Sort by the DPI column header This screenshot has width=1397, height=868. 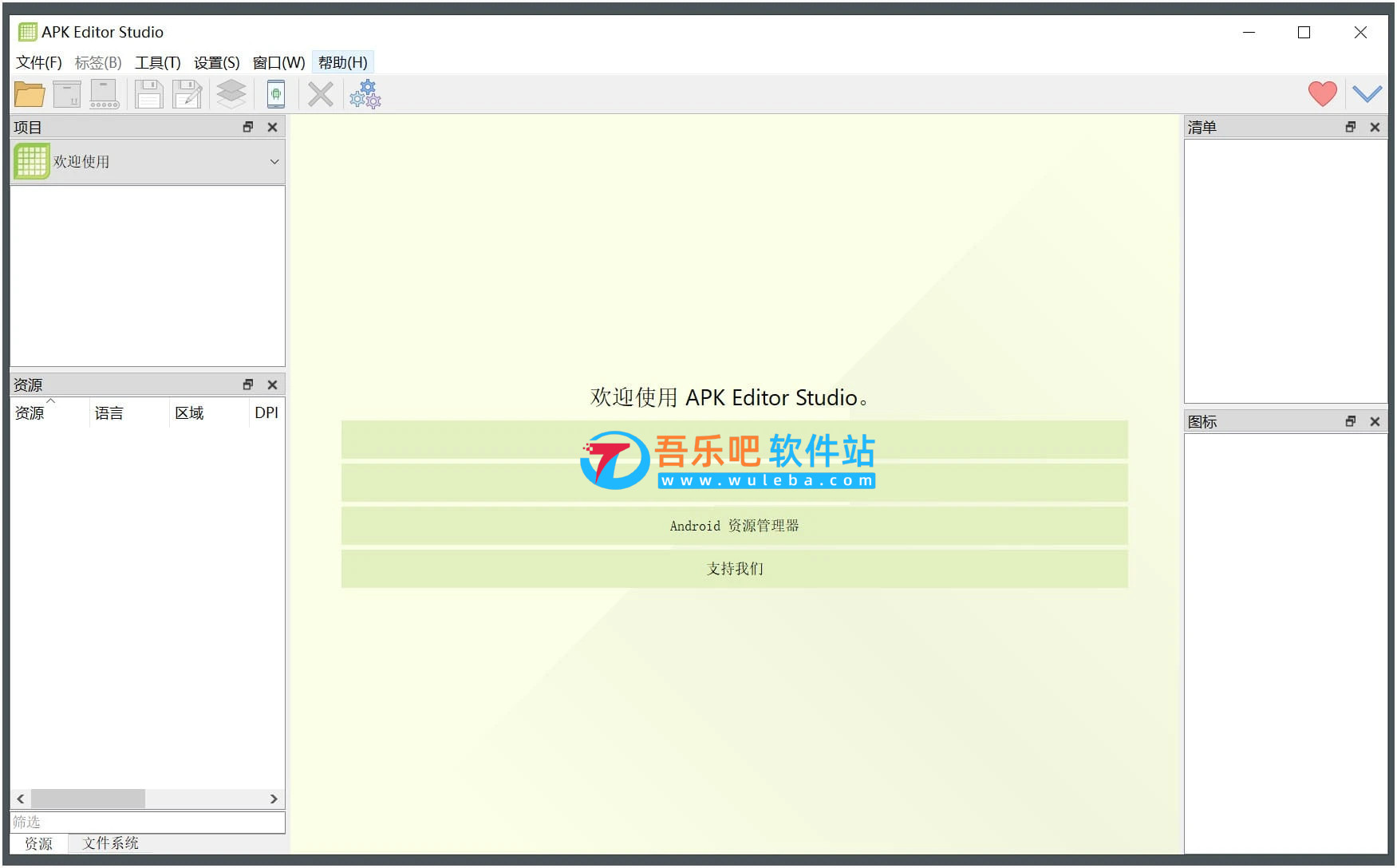click(266, 412)
